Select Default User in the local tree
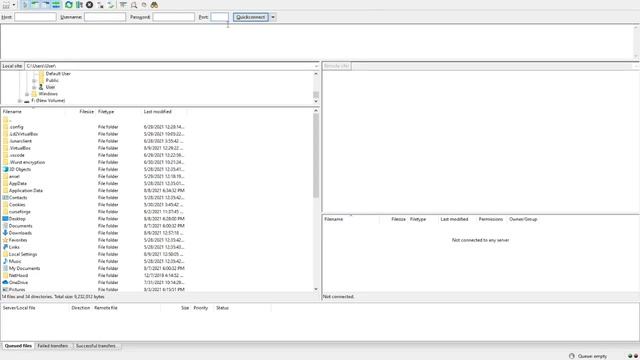 tap(58, 73)
